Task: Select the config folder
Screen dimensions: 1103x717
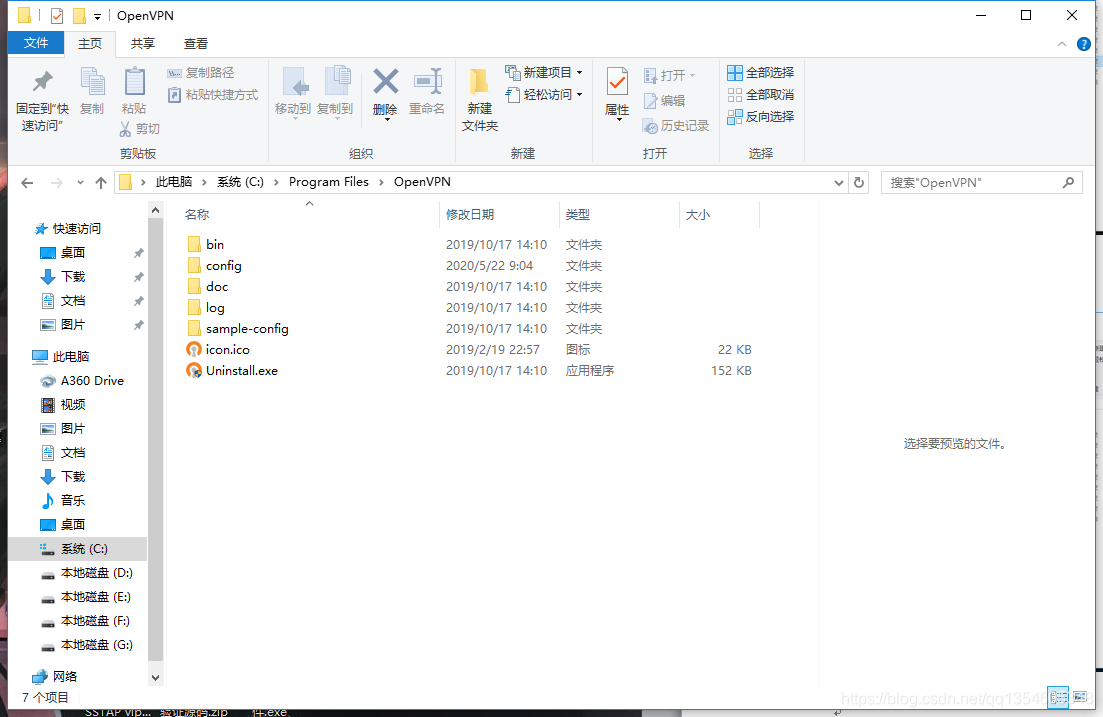Action: coord(215,265)
